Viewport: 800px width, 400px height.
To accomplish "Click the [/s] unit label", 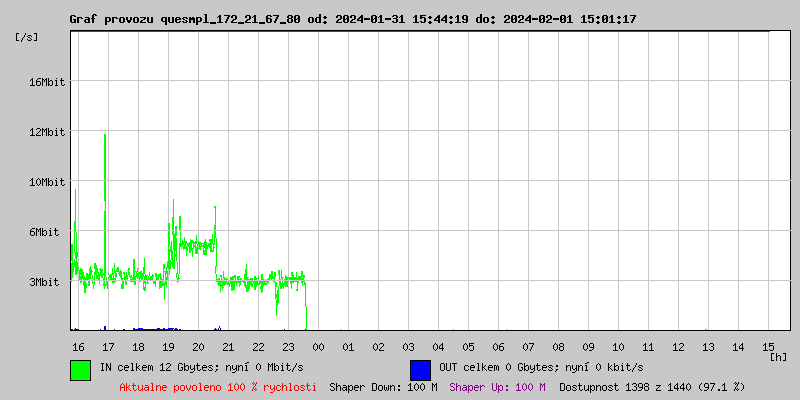I will [27, 37].
